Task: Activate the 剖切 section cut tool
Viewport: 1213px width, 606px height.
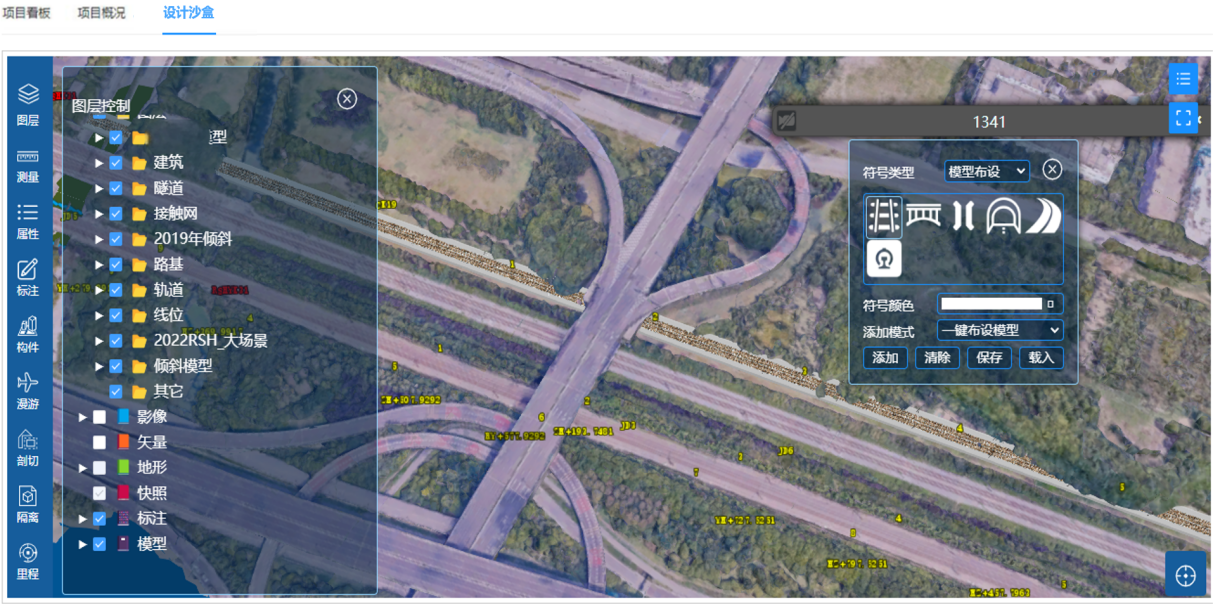Action: click(28, 447)
